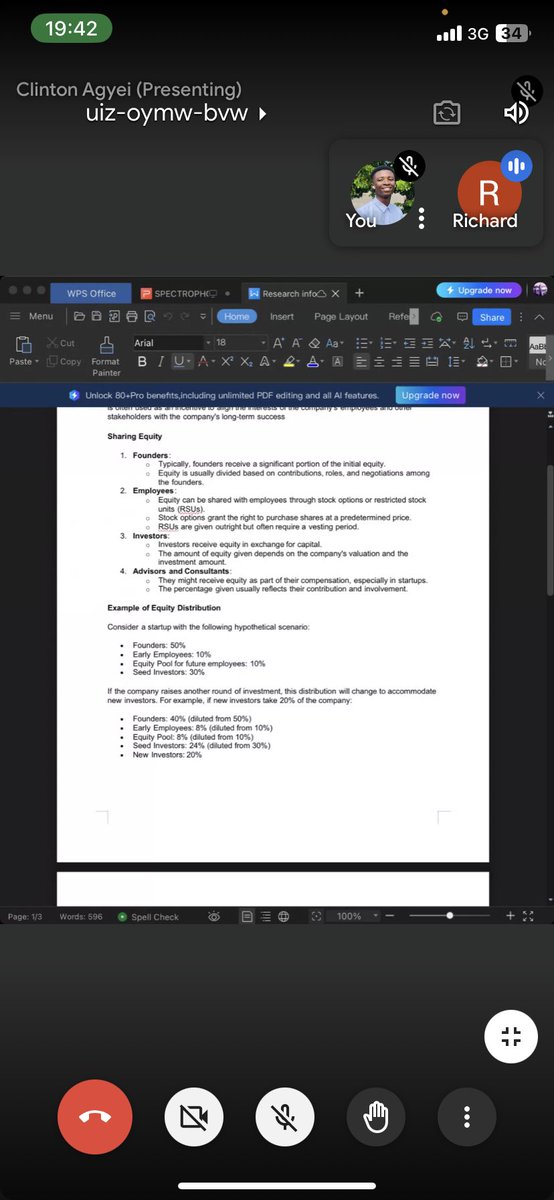Toggle eye protection mode icon
The image size is (554, 1200).
tap(213, 916)
